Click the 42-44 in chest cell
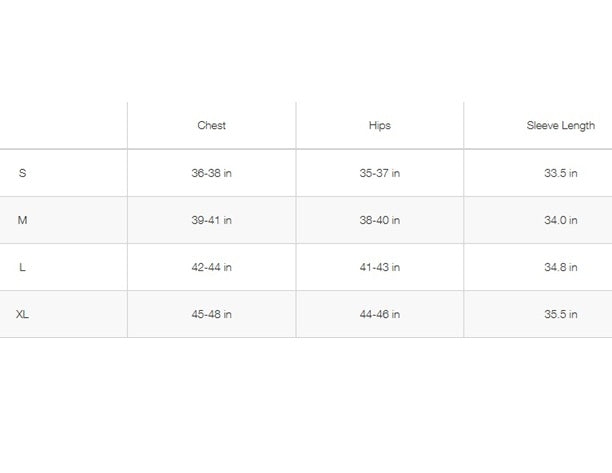612x473 pixels. (x=211, y=267)
